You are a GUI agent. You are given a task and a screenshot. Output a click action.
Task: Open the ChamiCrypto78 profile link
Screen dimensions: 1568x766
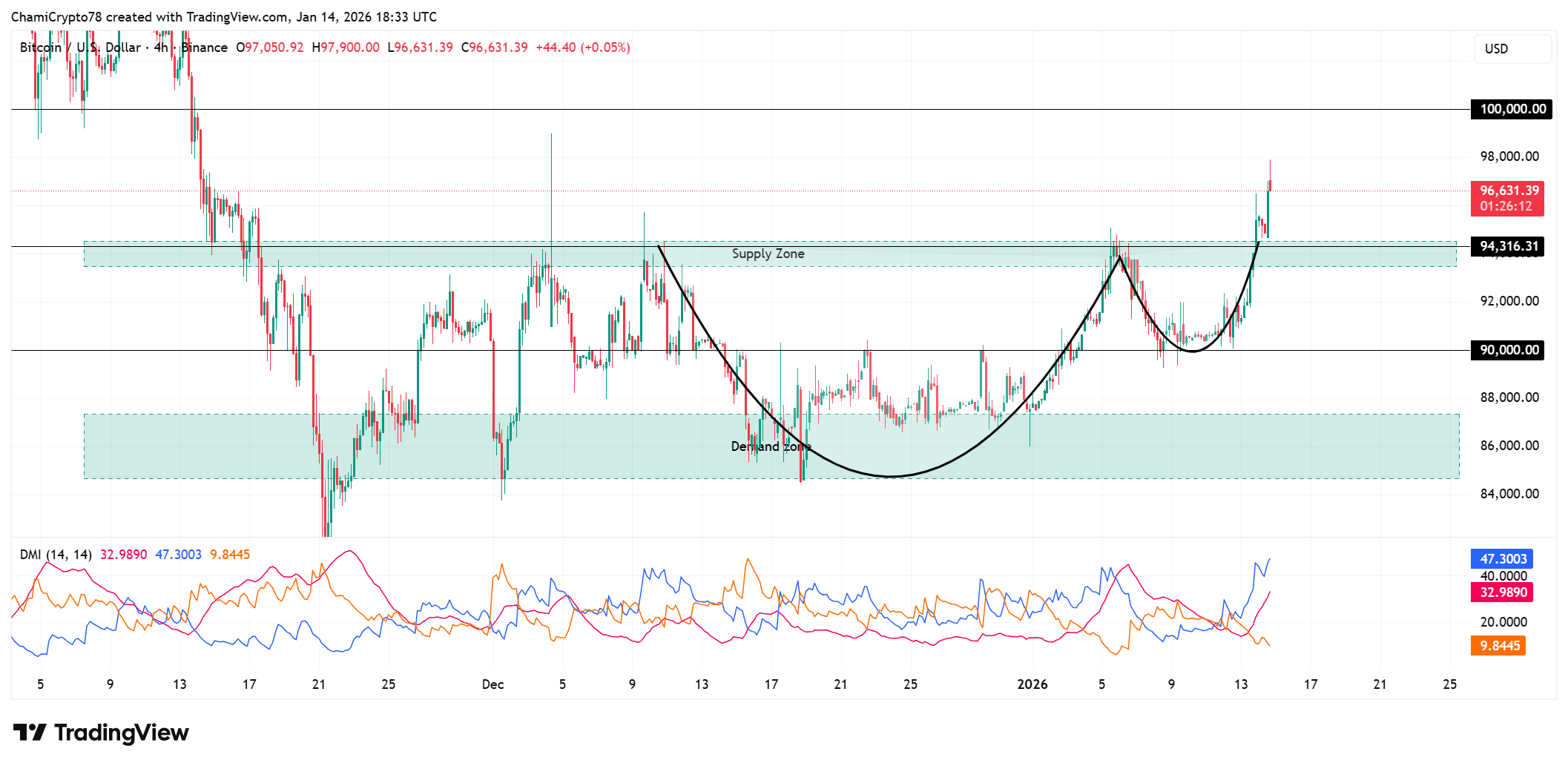59,16
